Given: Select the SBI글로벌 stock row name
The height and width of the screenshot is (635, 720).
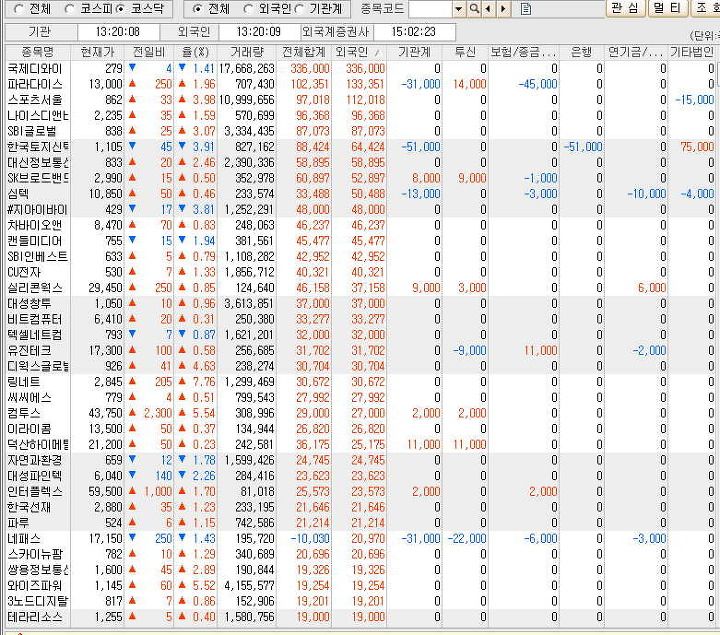Looking at the screenshot, I should (x=32, y=131).
